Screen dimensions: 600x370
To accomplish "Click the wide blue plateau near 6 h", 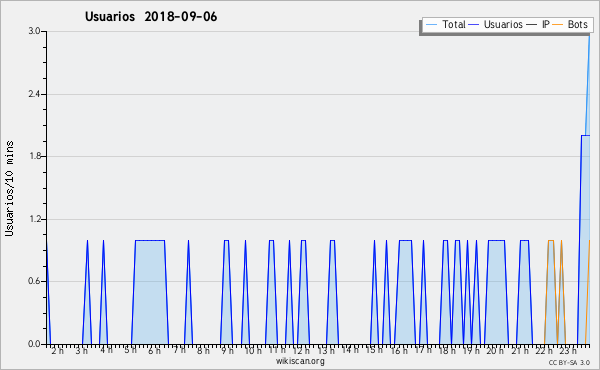I will pyautogui.click(x=150, y=292).
